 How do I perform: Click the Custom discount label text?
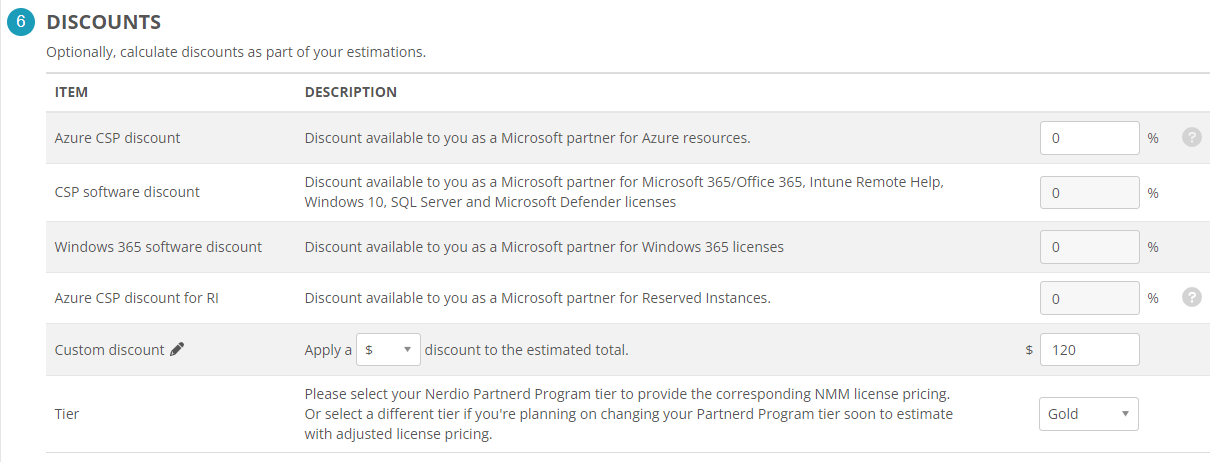pyautogui.click(x=109, y=350)
